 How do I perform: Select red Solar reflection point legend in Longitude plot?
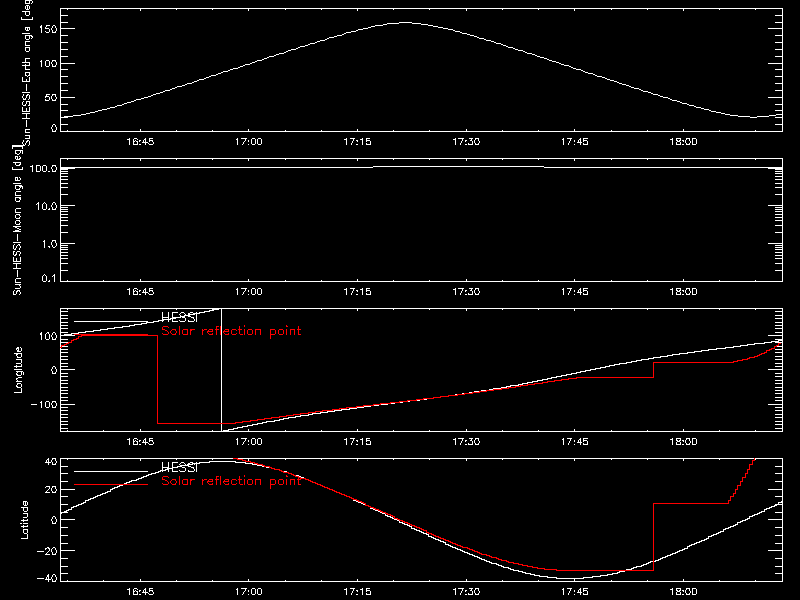(x=231, y=331)
